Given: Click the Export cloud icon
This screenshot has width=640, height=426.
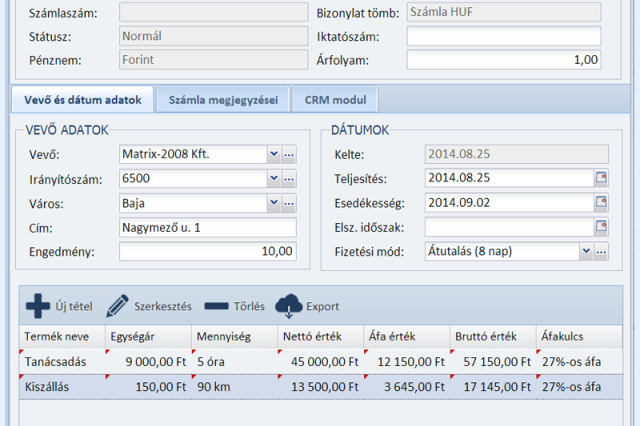Looking at the screenshot, I should [288, 306].
